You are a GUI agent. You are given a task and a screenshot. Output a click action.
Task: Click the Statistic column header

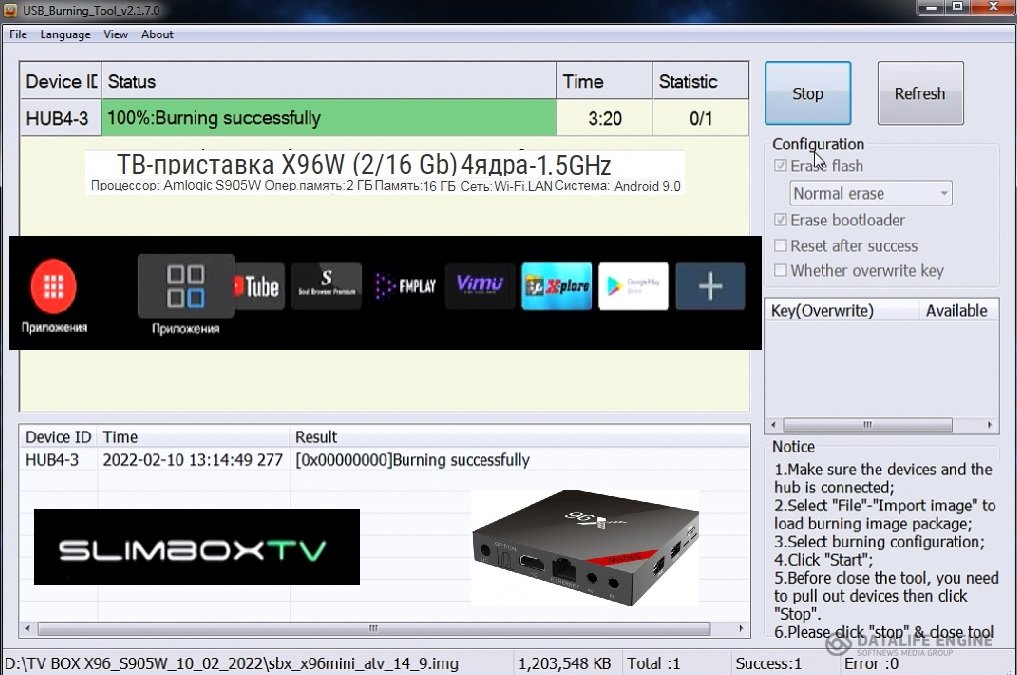pos(700,82)
